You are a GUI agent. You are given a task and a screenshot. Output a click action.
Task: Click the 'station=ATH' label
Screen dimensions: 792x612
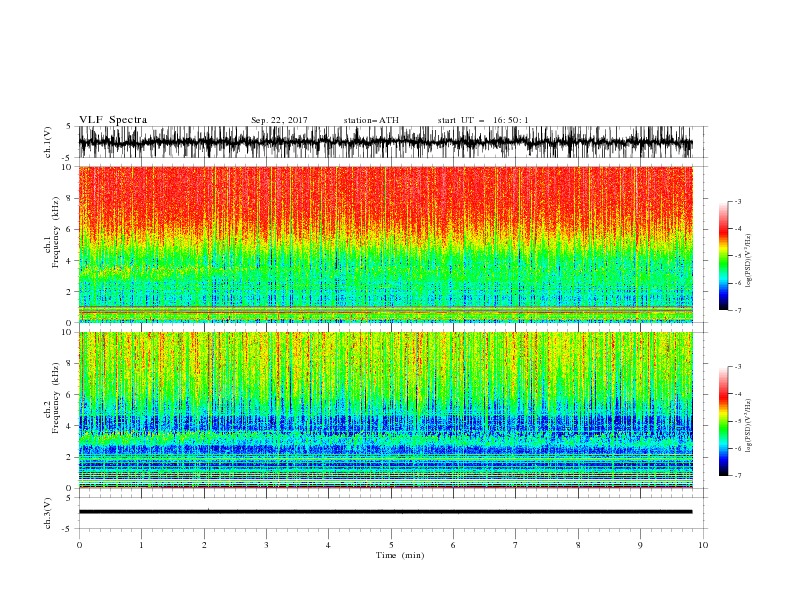pyautogui.click(x=371, y=120)
